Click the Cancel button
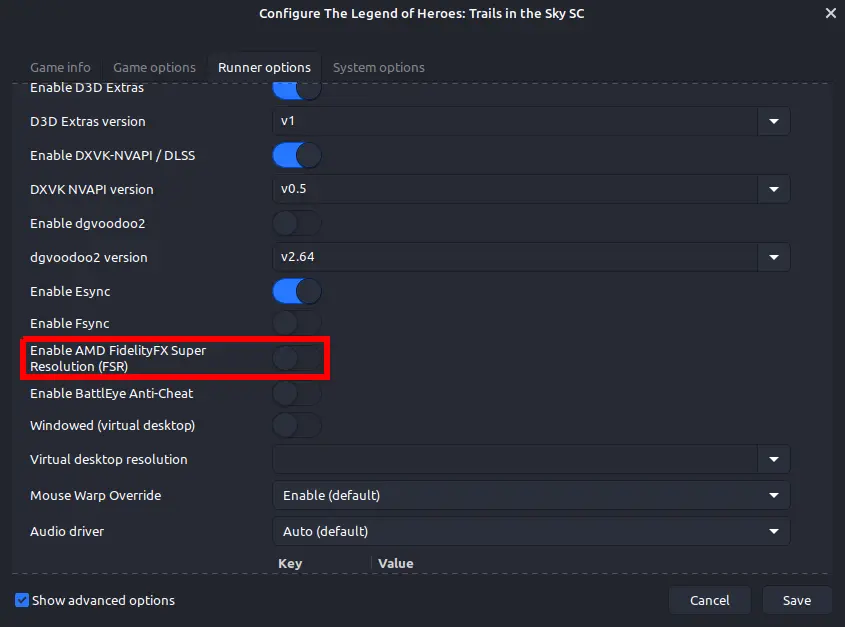845x627 pixels. coord(709,600)
